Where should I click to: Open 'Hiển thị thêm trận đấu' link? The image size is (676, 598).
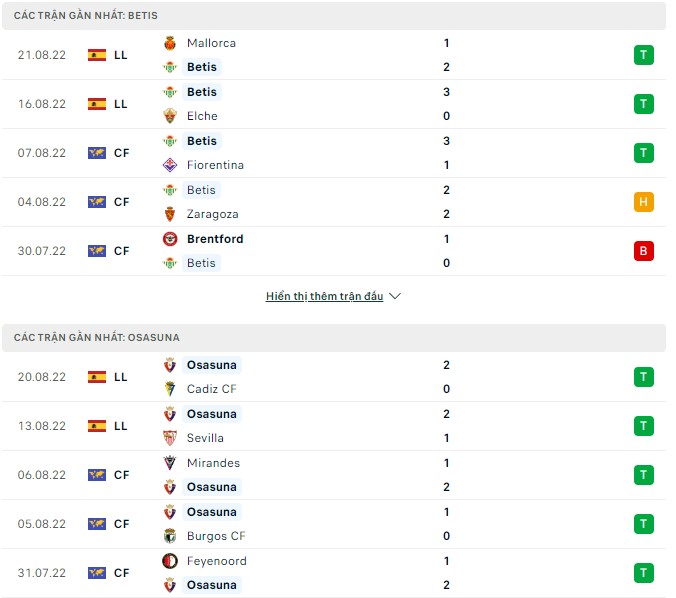click(x=325, y=297)
